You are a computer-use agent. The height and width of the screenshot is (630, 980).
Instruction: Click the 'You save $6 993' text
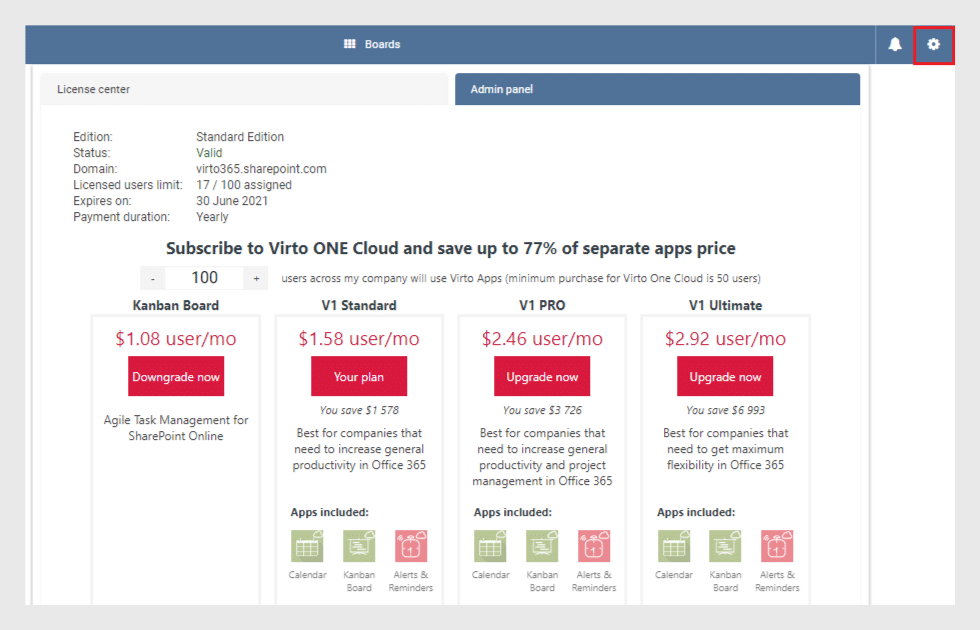coord(725,410)
